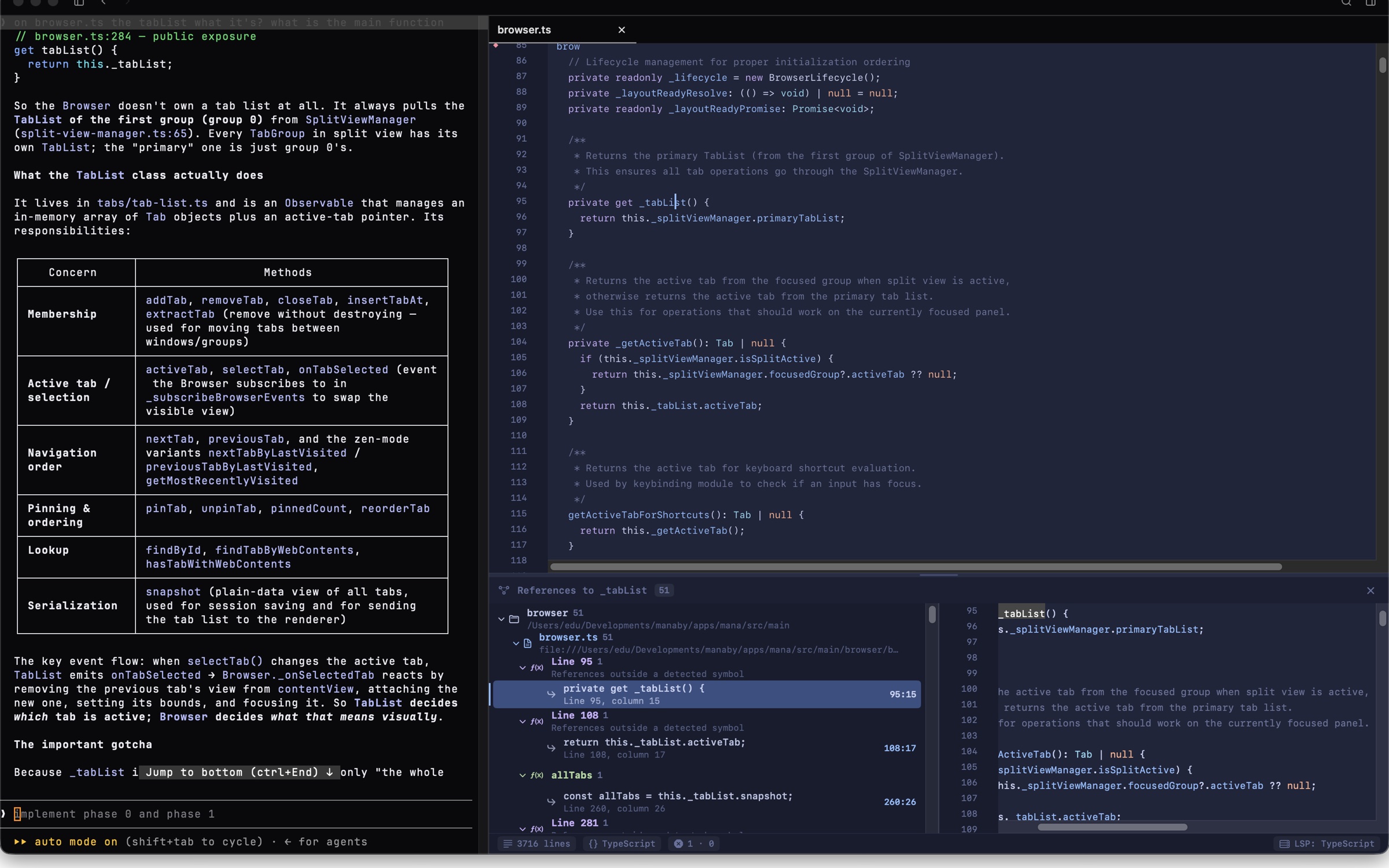Click the f(x) icon for Line 108
Image resolution: width=1389 pixels, height=868 pixels.
[537, 722]
